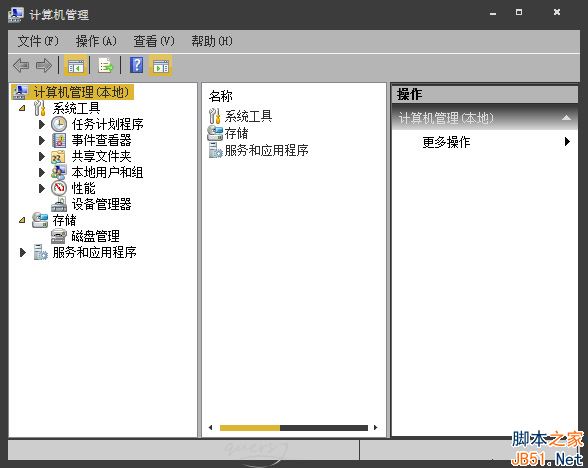
Task: Expand Services and Applications (服务和应用程序) node
Action: [x=22, y=252]
